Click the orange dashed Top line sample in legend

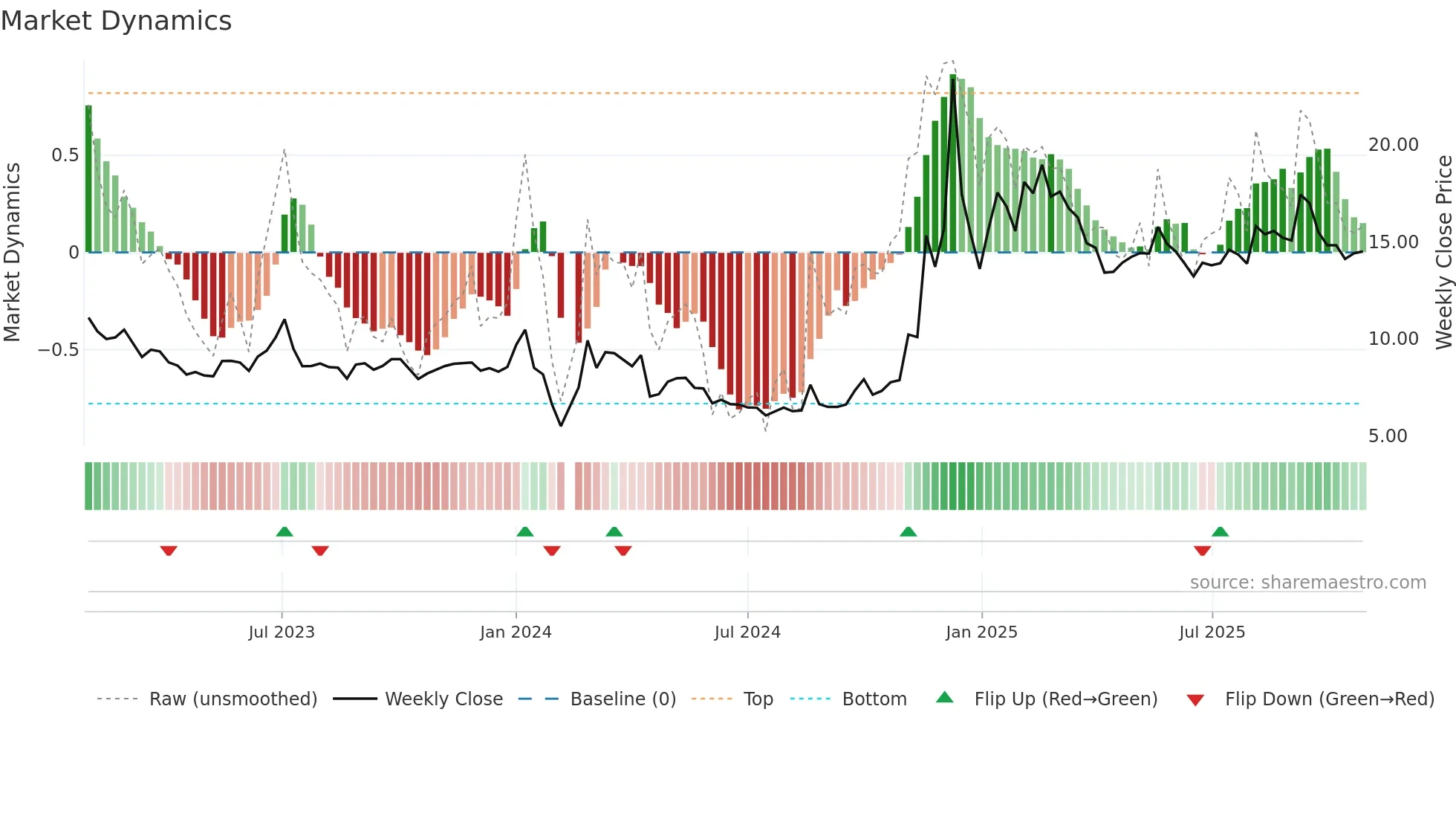coord(712,699)
